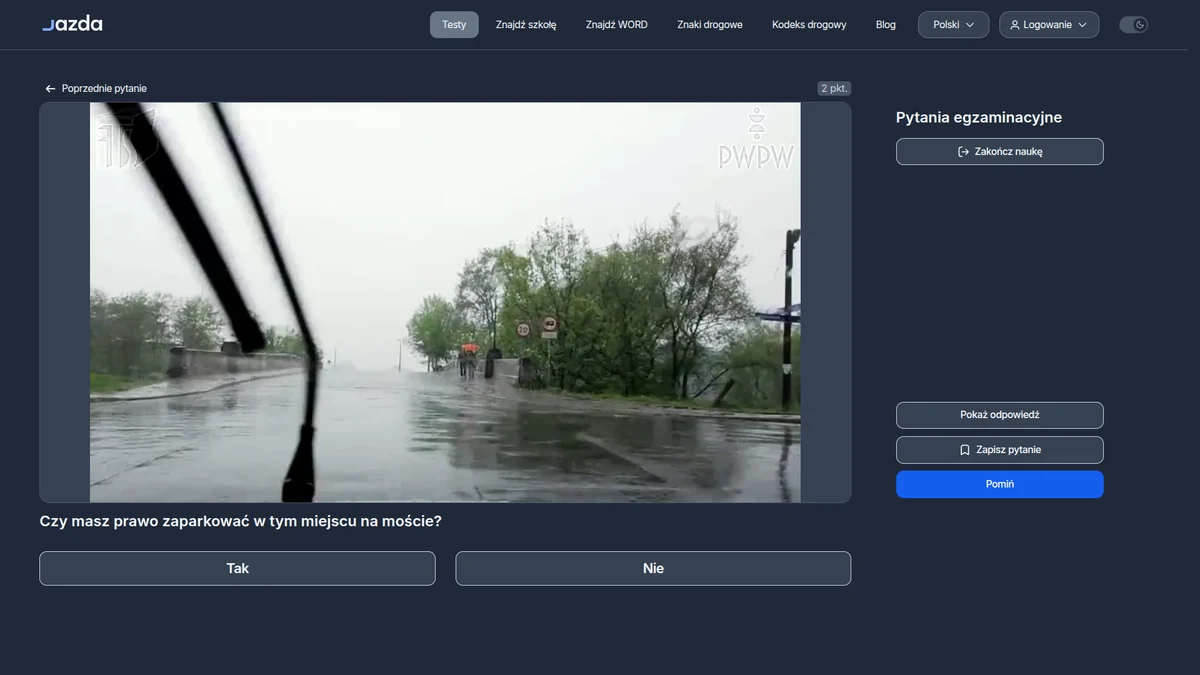Click the chevron next to Polski
The height and width of the screenshot is (675, 1200).
tap(970, 25)
